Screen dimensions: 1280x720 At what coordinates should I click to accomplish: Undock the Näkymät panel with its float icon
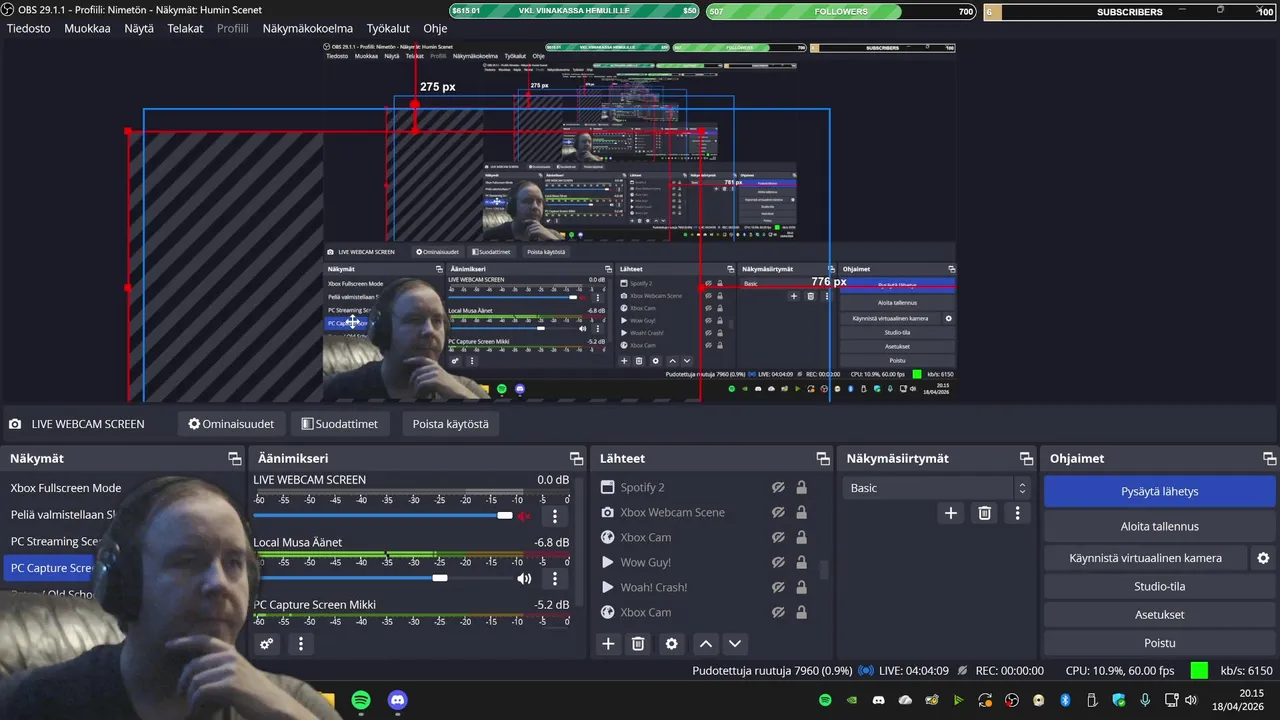pyautogui.click(x=234, y=458)
